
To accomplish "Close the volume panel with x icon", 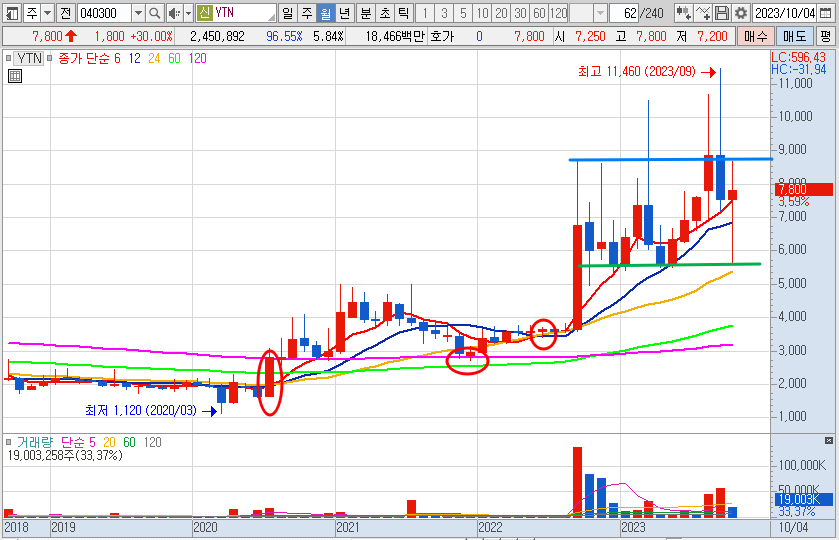I will coord(829,440).
